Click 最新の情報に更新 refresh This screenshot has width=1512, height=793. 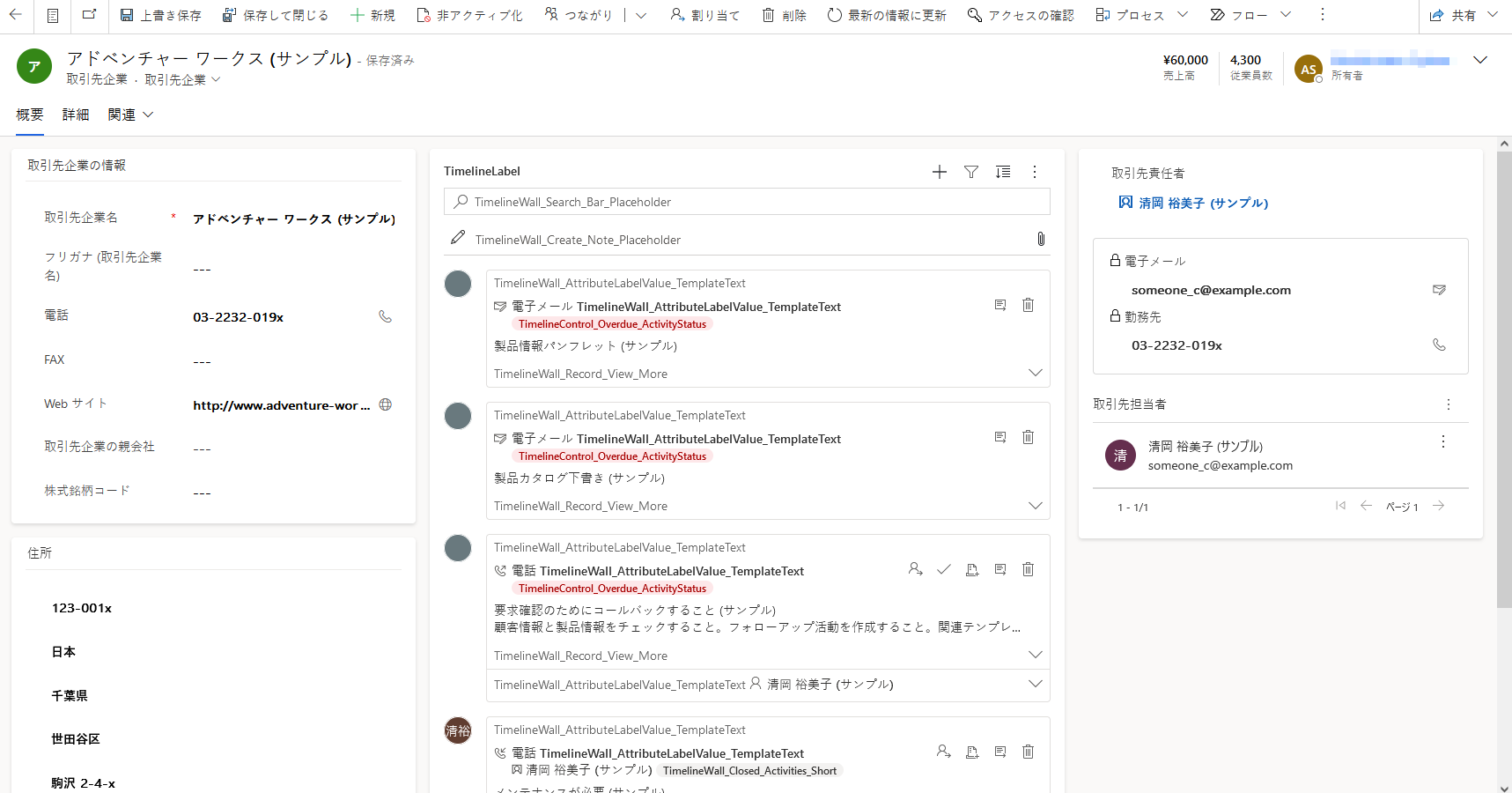[887, 15]
